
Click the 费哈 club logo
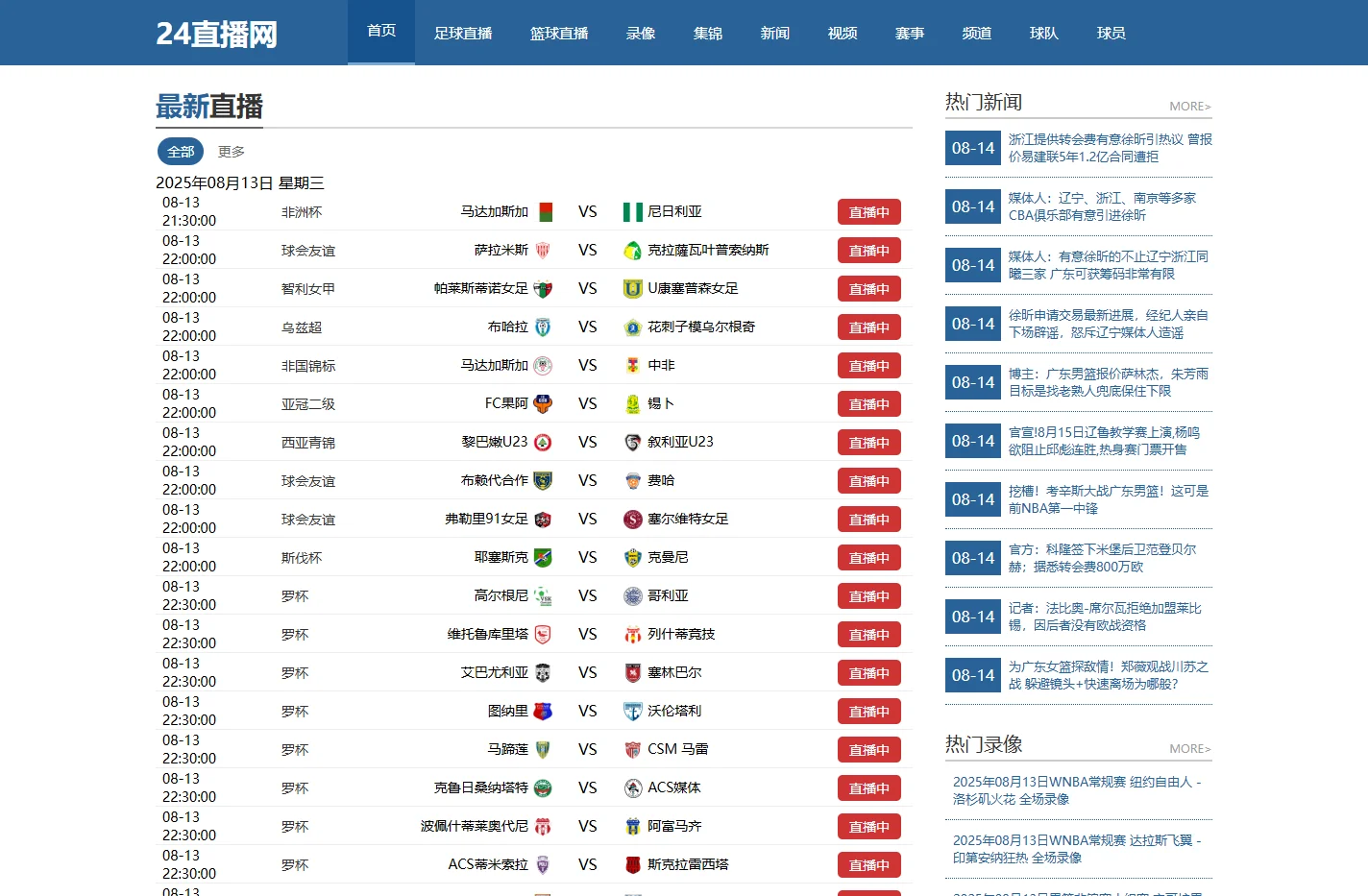click(633, 480)
